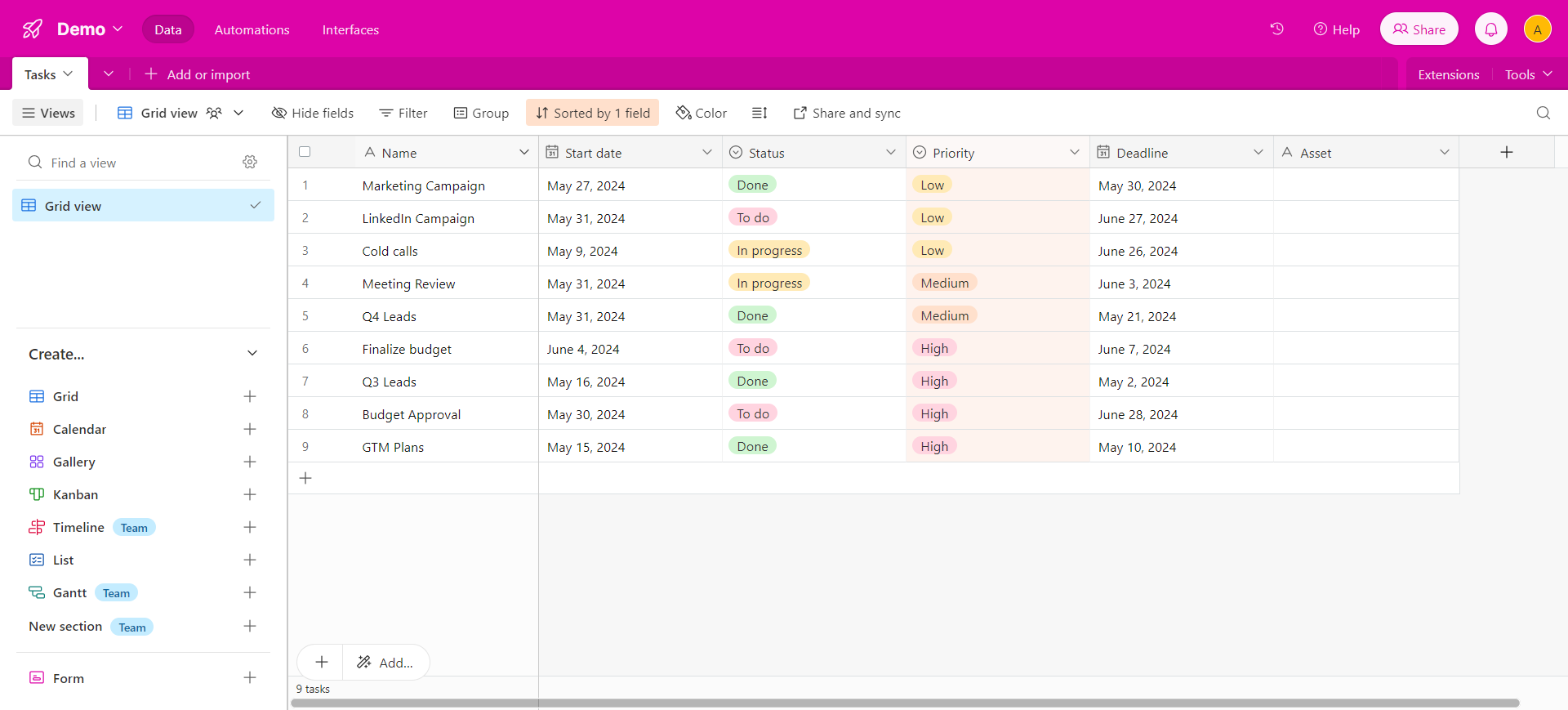
Task: Click the rocket base icon
Action: point(33,29)
